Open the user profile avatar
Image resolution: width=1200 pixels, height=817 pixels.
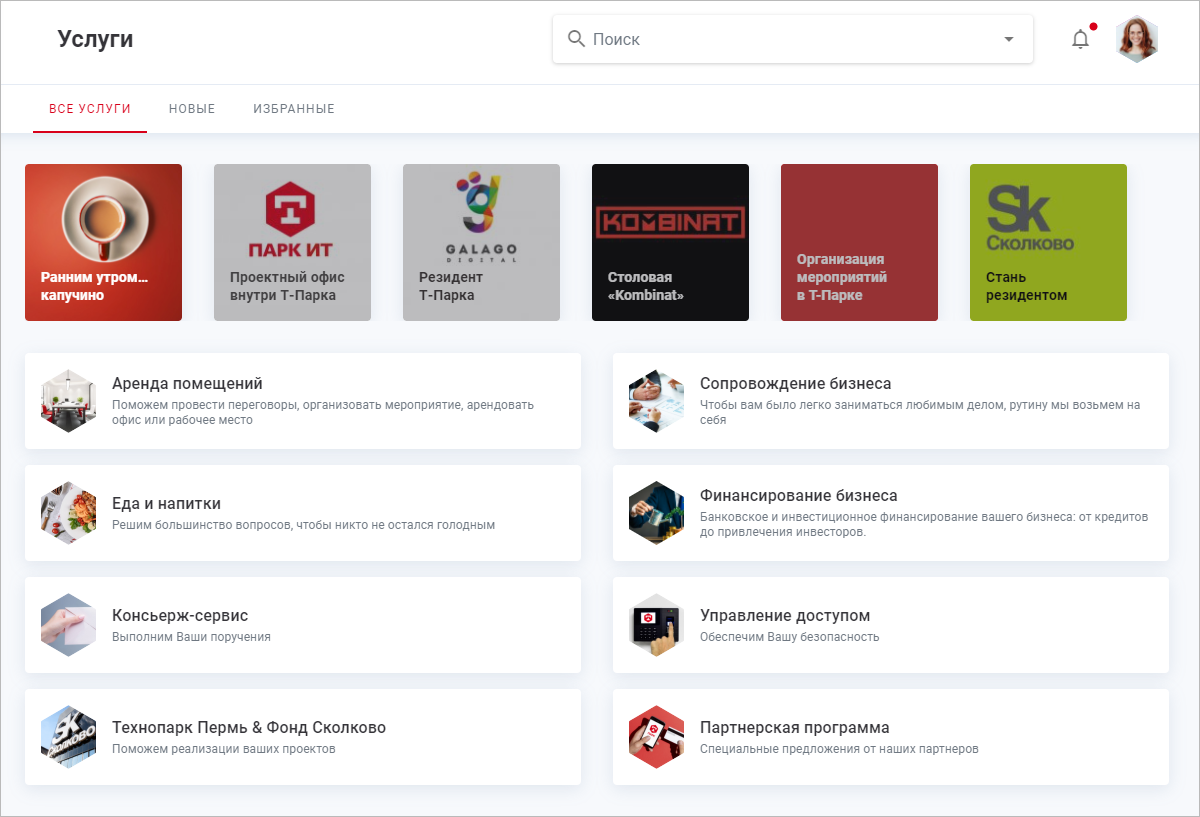pos(1137,40)
